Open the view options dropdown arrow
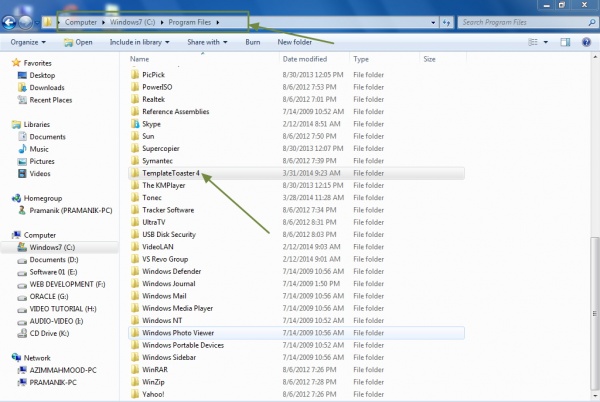The height and width of the screenshot is (402, 600). pos(546,42)
